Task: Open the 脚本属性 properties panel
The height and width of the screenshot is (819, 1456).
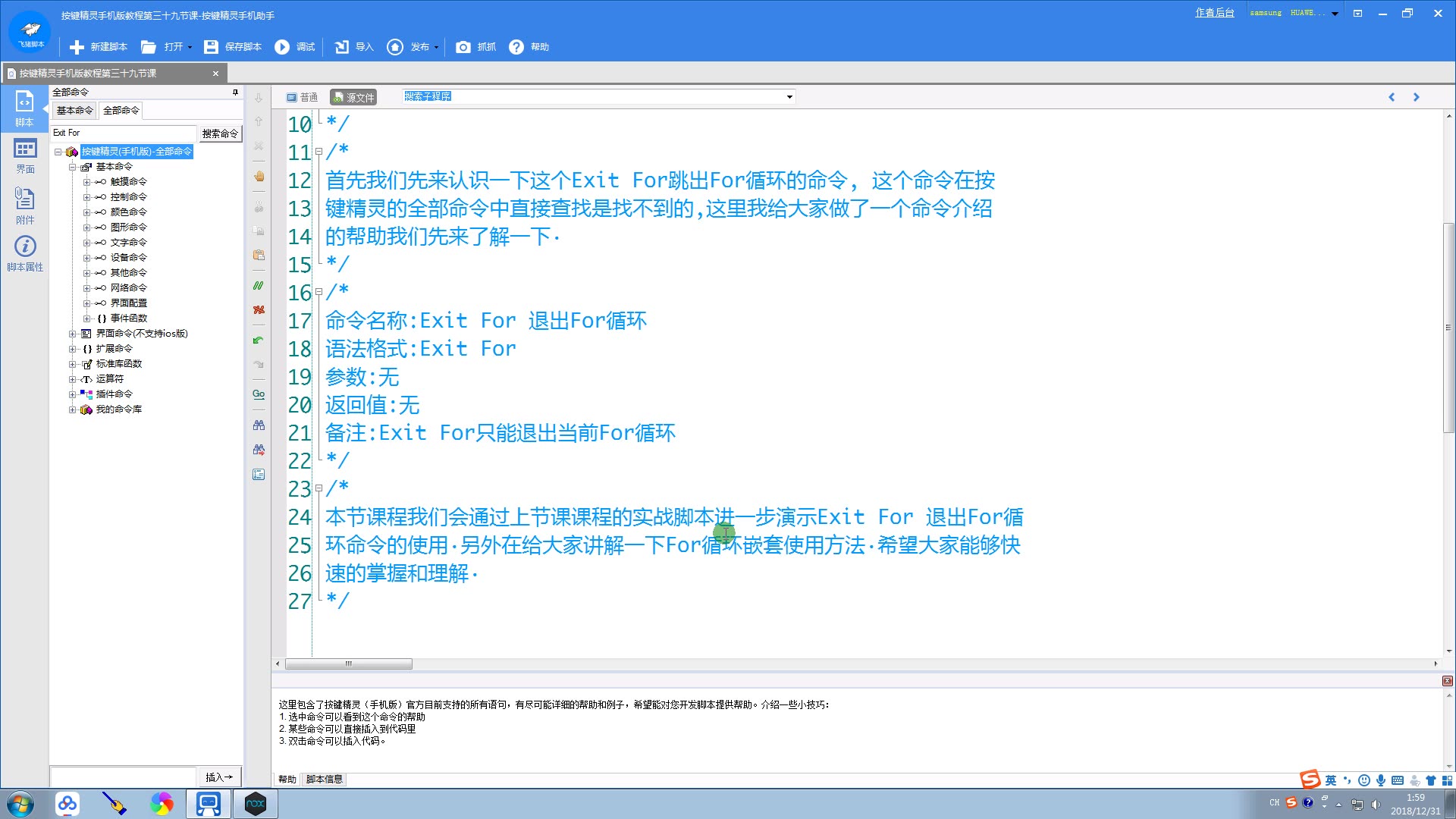Action: (x=25, y=254)
